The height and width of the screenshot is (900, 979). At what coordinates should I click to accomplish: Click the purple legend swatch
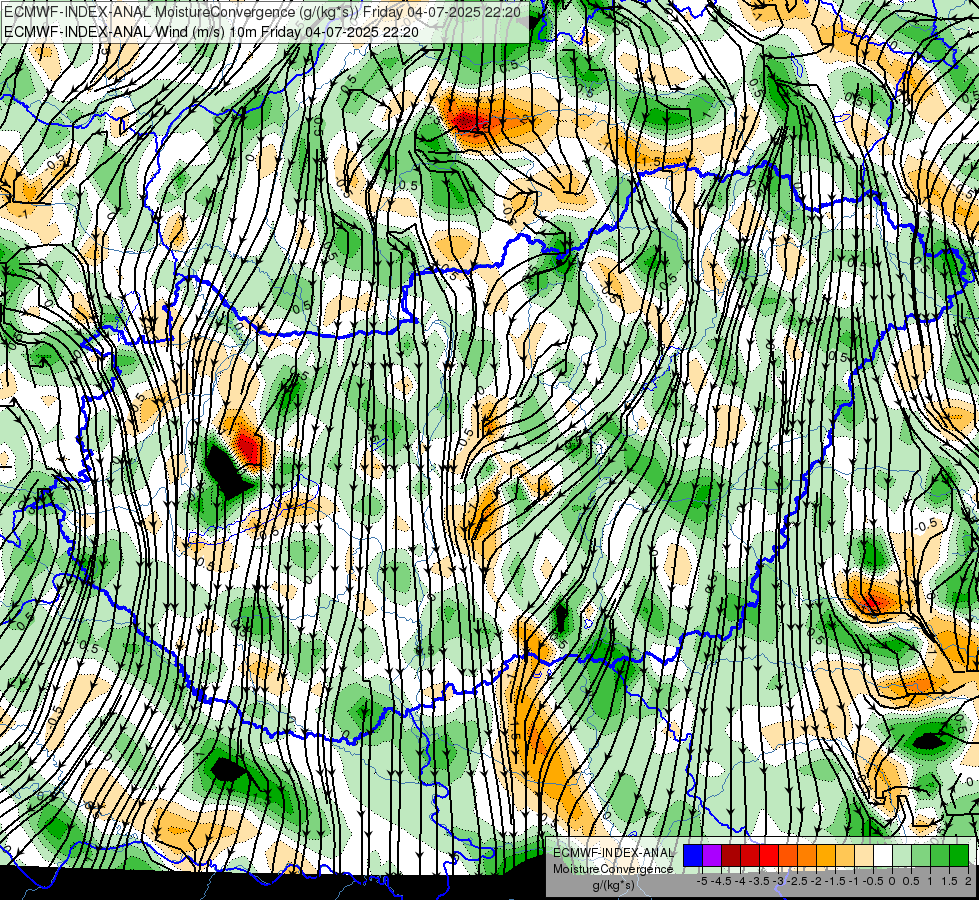click(x=712, y=856)
